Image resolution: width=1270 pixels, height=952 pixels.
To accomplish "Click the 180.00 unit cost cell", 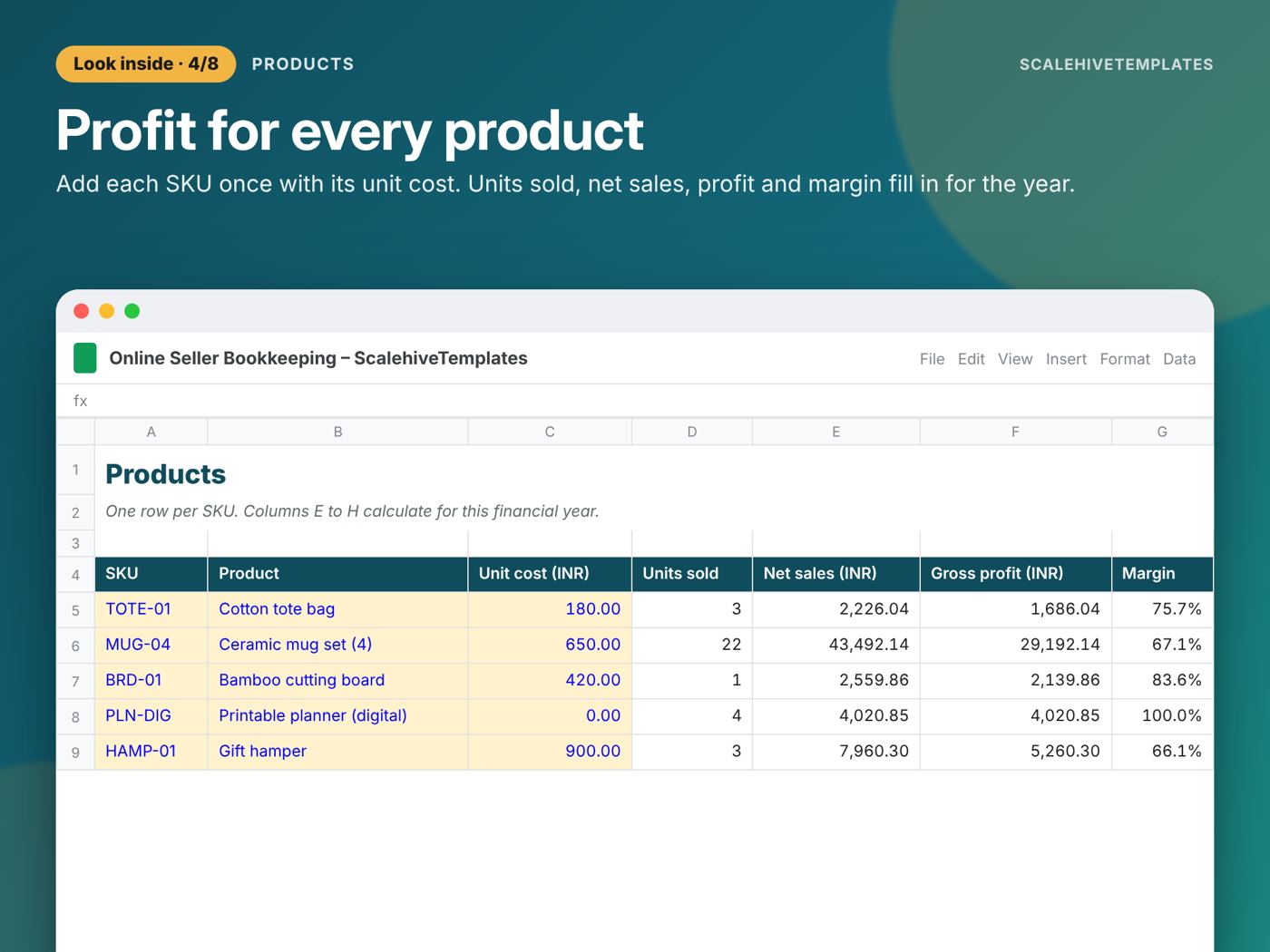I will coord(550,609).
